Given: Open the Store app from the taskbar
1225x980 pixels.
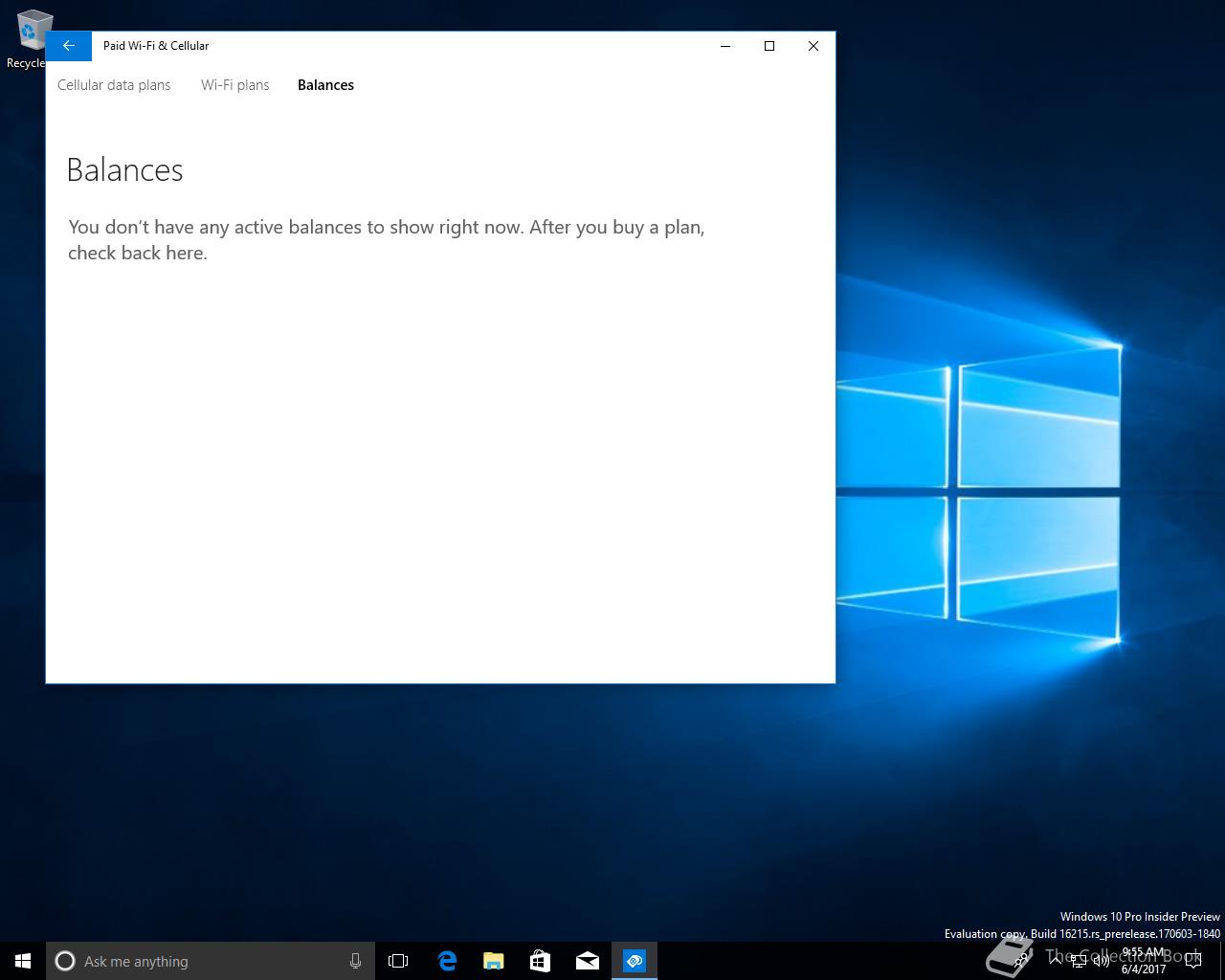Looking at the screenshot, I should click(x=540, y=961).
